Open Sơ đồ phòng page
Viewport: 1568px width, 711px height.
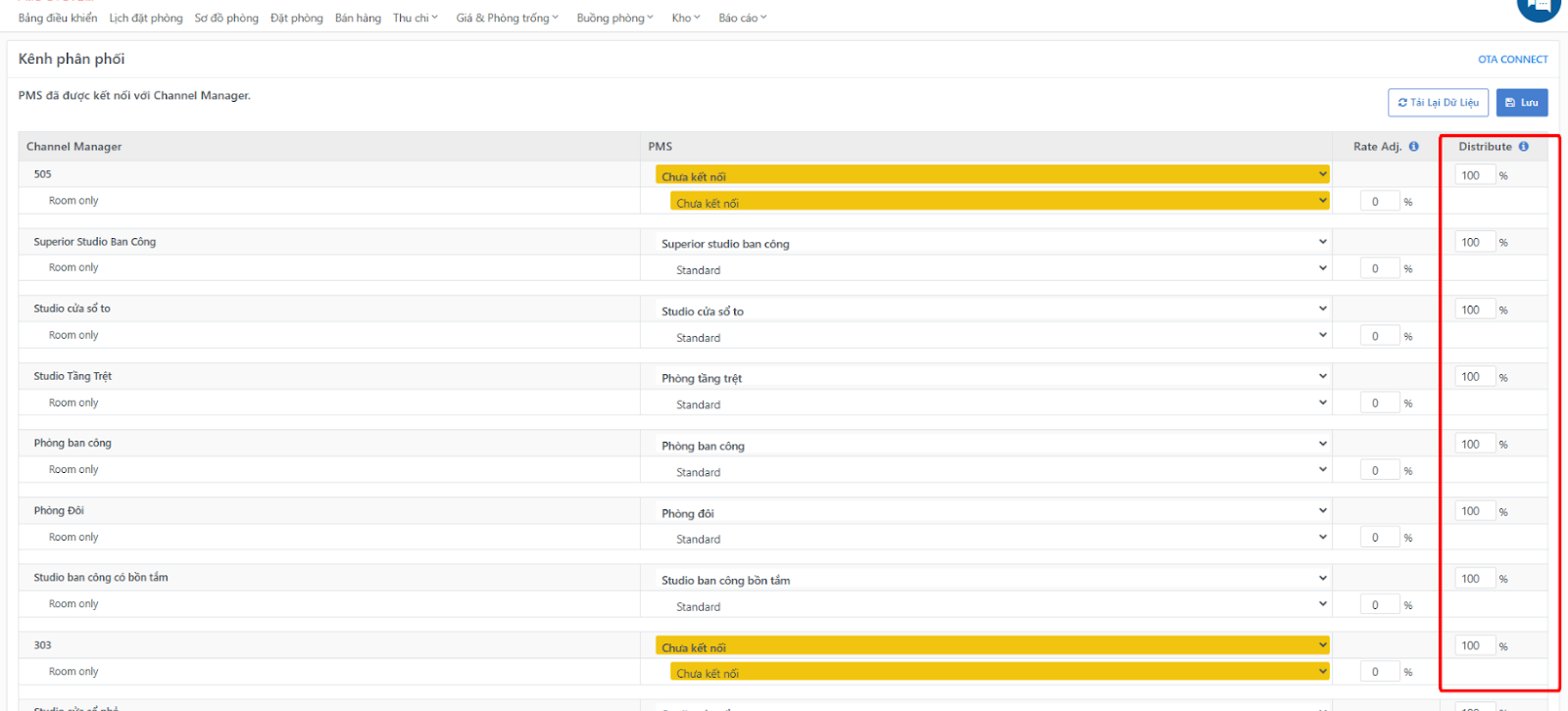(226, 18)
